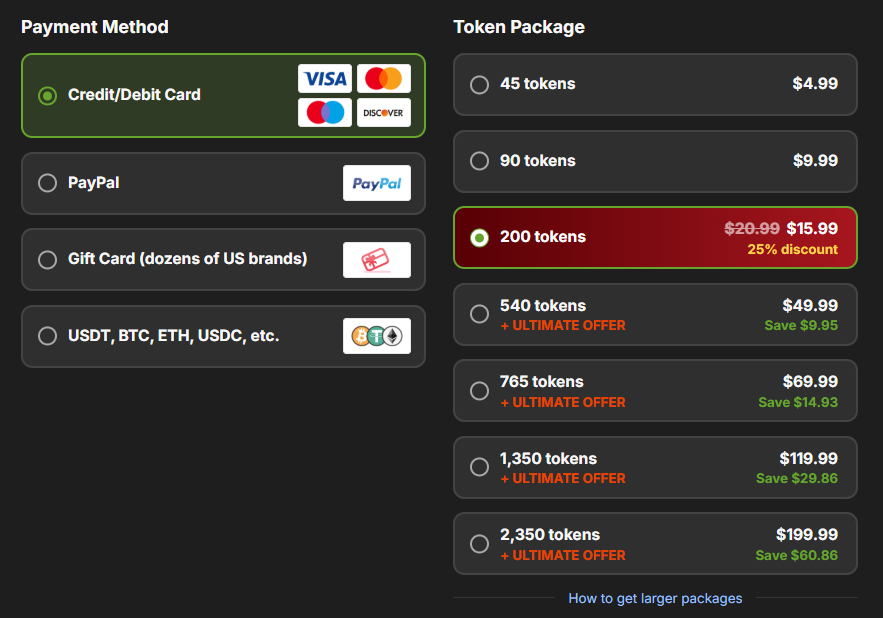Click the red-orange Mastercard logo
The image size is (883, 618).
[x=383, y=79]
